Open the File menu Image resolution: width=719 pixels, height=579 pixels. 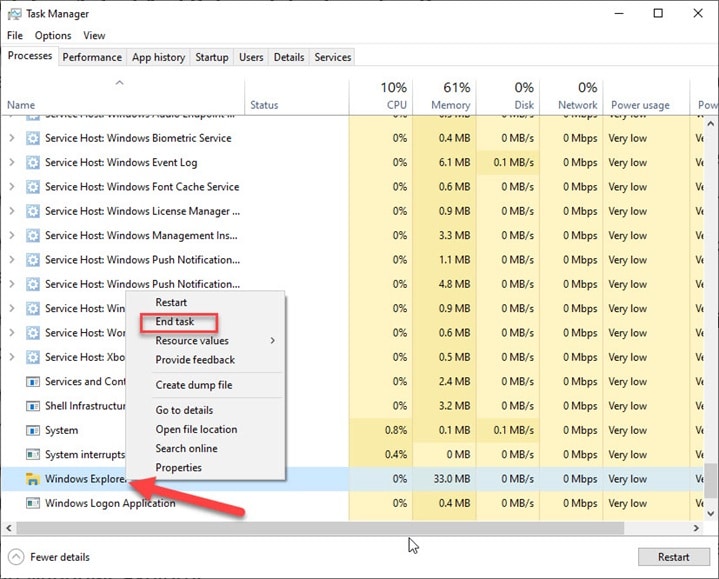15,35
